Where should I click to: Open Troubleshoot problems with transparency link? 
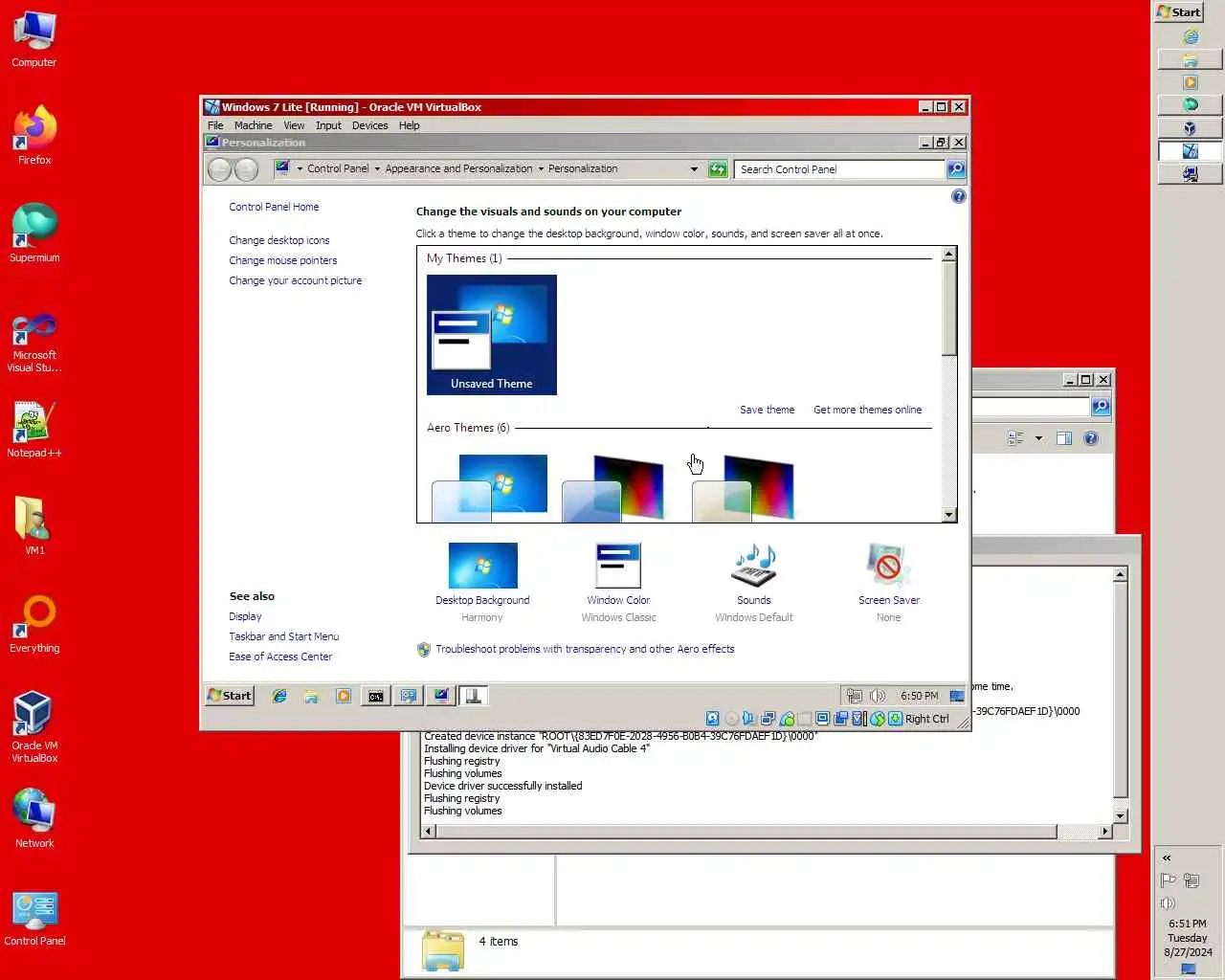(585, 649)
